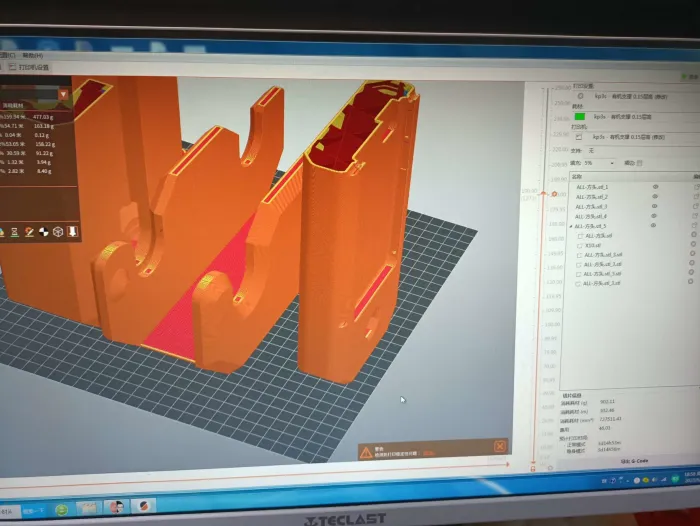Click the black-and-white circle view icon
The height and width of the screenshot is (526, 700).
(x=43, y=232)
